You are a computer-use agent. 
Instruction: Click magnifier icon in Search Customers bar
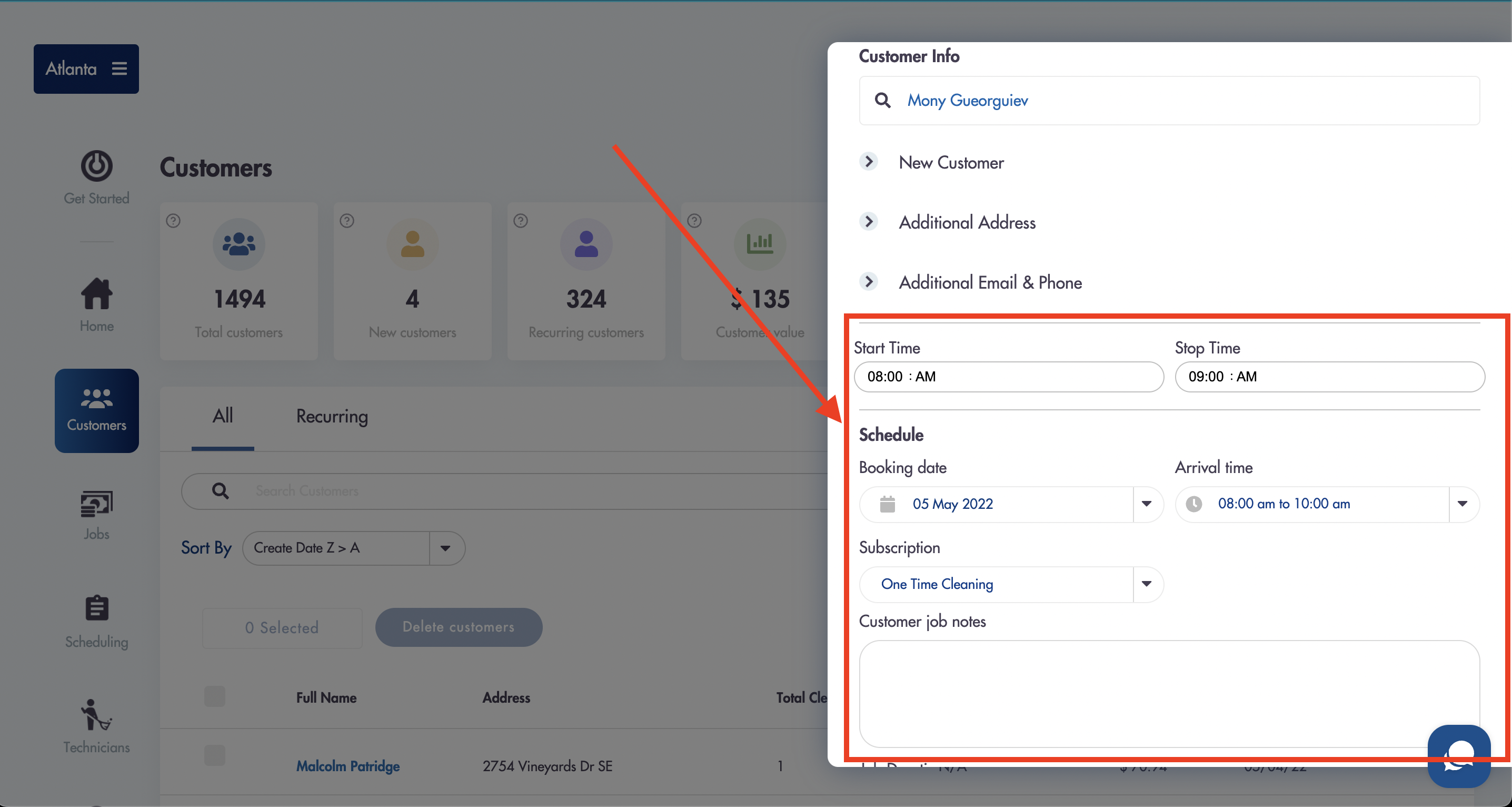pyautogui.click(x=220, y=491)
